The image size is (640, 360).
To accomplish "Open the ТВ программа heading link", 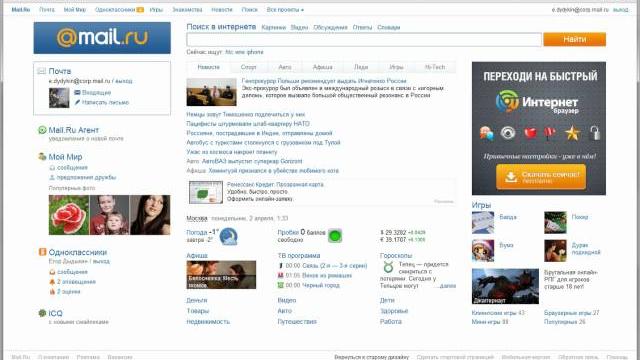I will pos(299,256).
